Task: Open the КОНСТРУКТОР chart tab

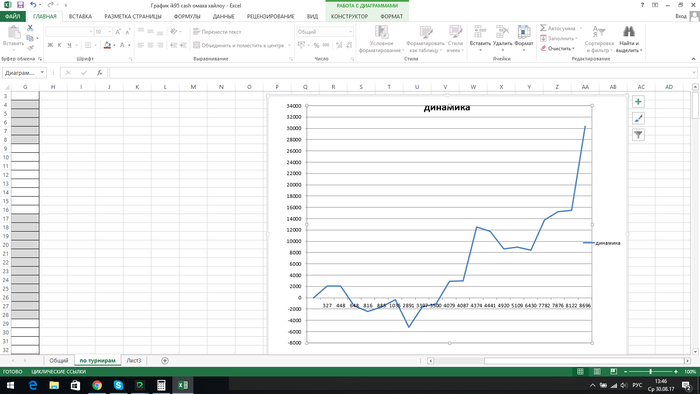Action: [x=349, y=16]
